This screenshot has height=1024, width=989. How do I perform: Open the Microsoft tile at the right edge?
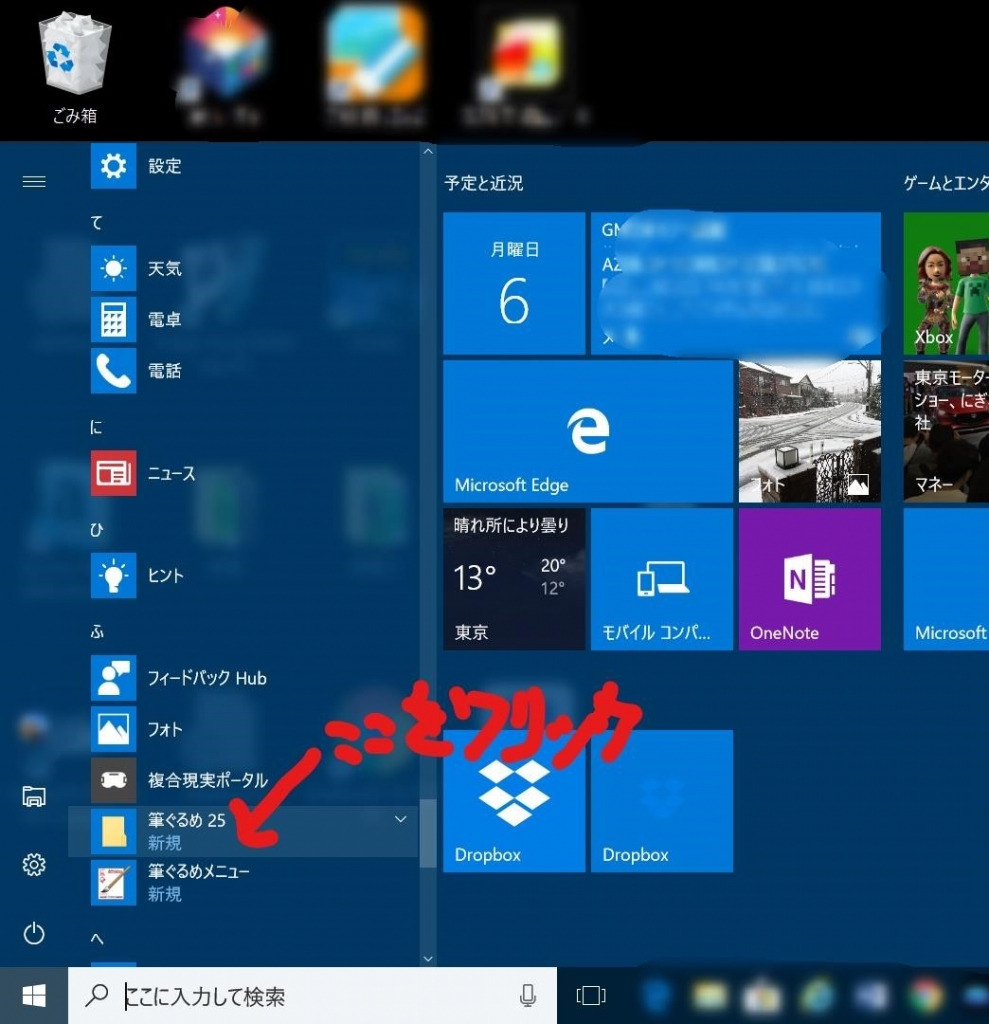coord(946,579)
